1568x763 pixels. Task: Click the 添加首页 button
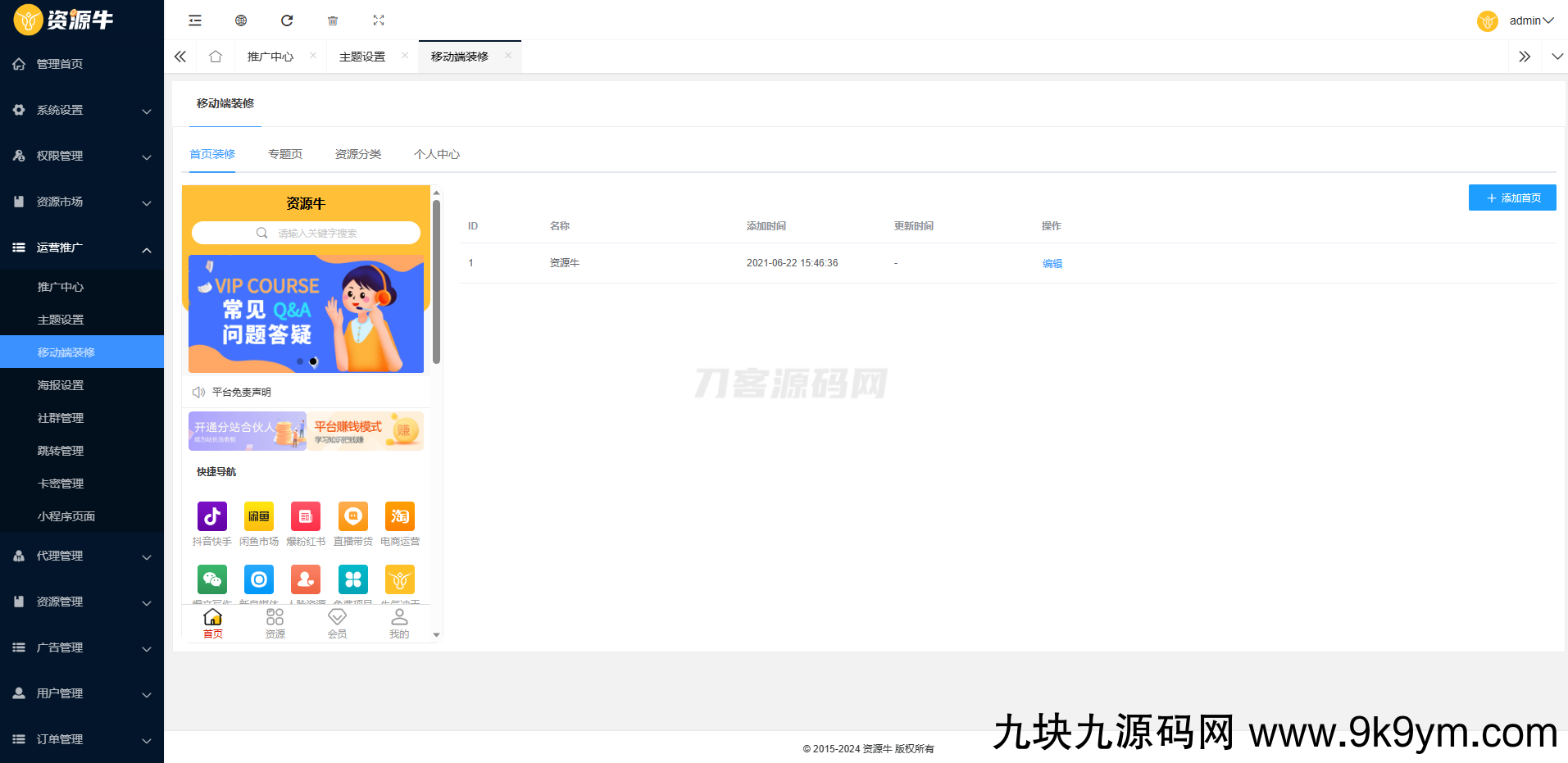(x=1512, y=198)
